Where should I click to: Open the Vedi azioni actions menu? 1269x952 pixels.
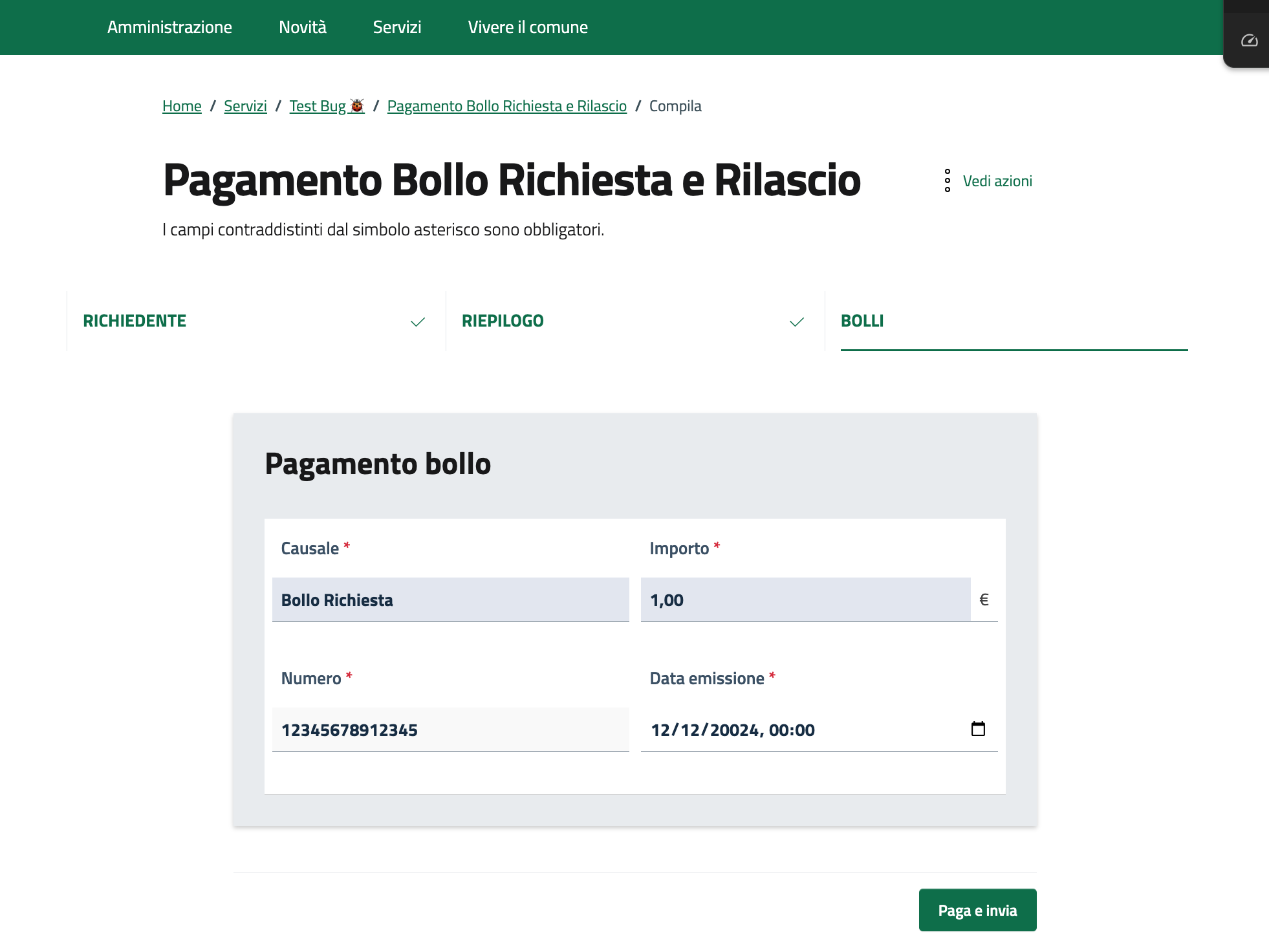pos(997,181)
